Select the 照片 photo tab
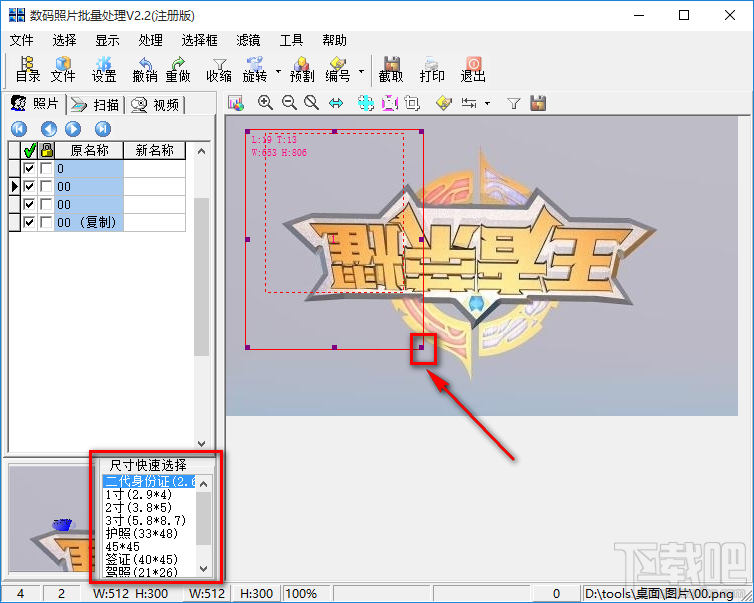The image size is (754, 603). click(x=35, y=103)
